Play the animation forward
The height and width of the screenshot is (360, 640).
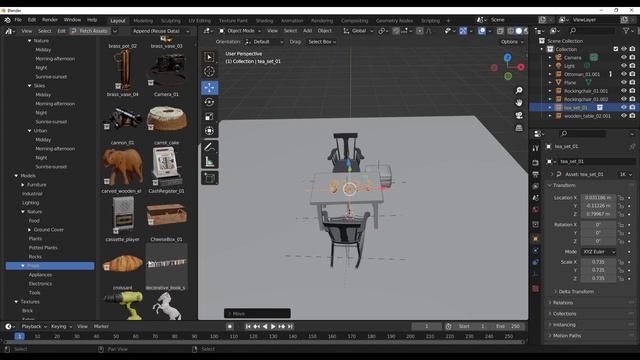pyautogui.click(x=273, y=327)
